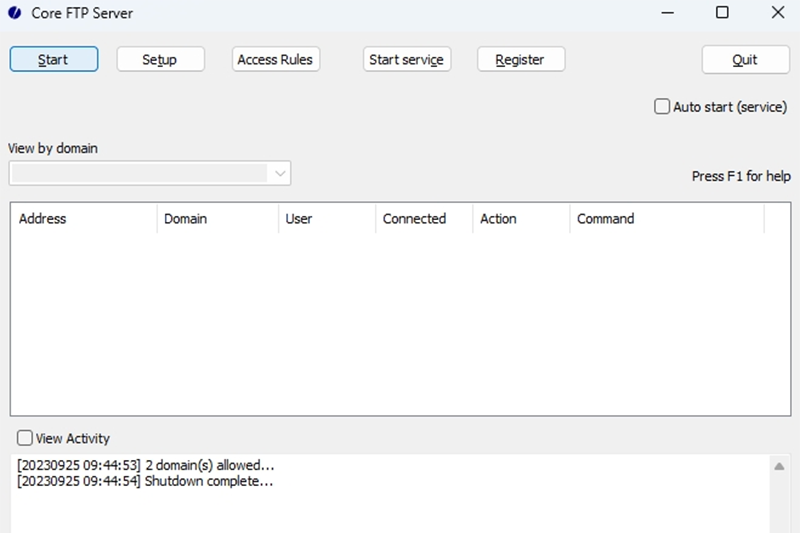The height and width of the screenshot is (533, 800).
Task: Click the log scrollbar up arrow
Action: (779, 466)
